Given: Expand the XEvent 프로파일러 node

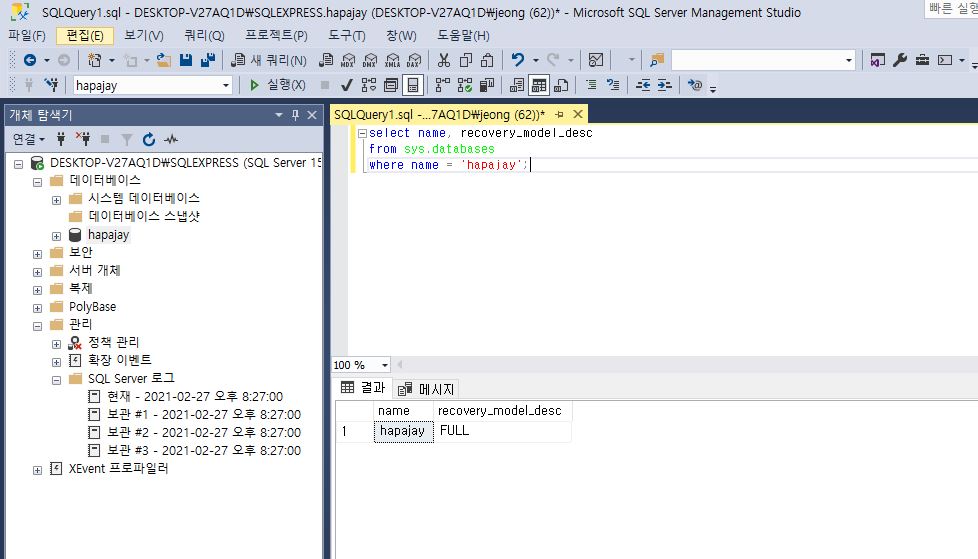Looking at the screenshot, I should (37, 470).
